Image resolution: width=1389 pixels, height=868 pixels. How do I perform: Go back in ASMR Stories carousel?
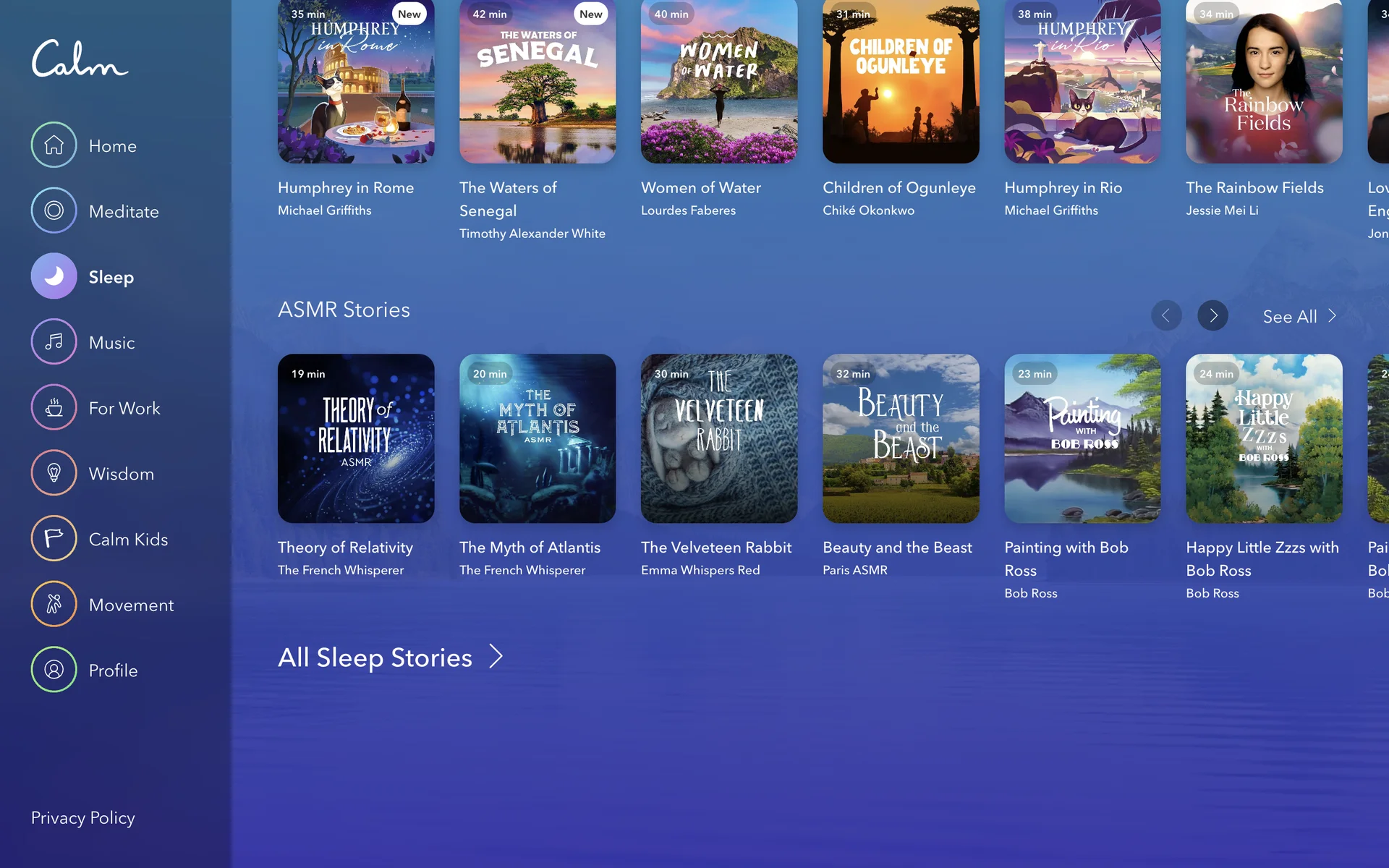(1166, 316)
